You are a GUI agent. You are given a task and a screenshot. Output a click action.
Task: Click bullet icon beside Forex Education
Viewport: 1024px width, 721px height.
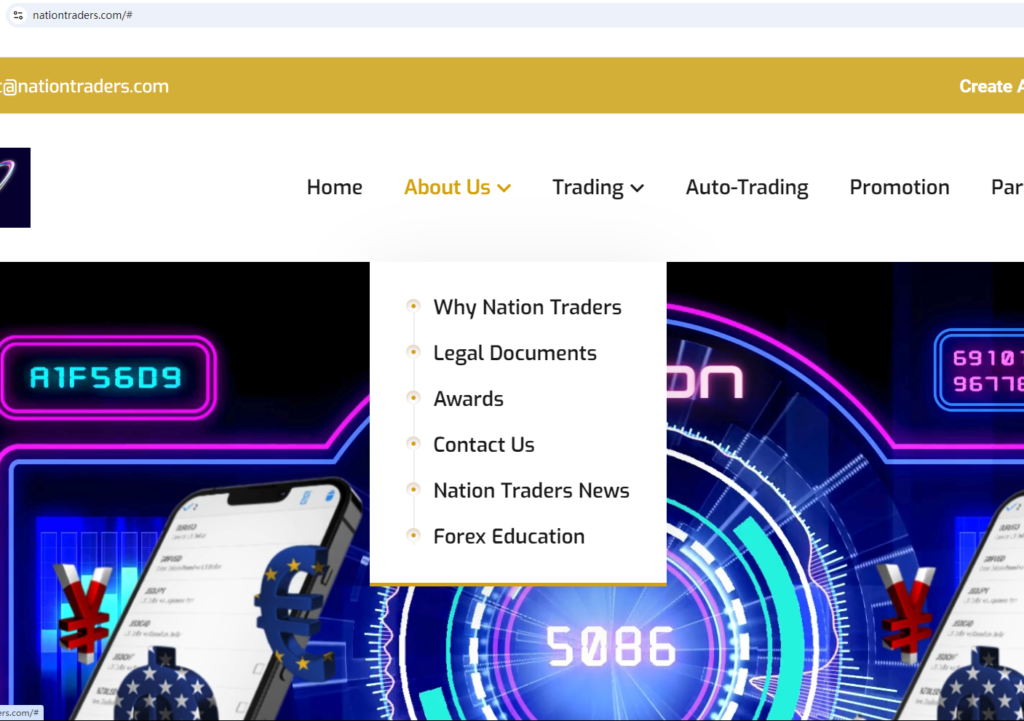tap(413, 535)
